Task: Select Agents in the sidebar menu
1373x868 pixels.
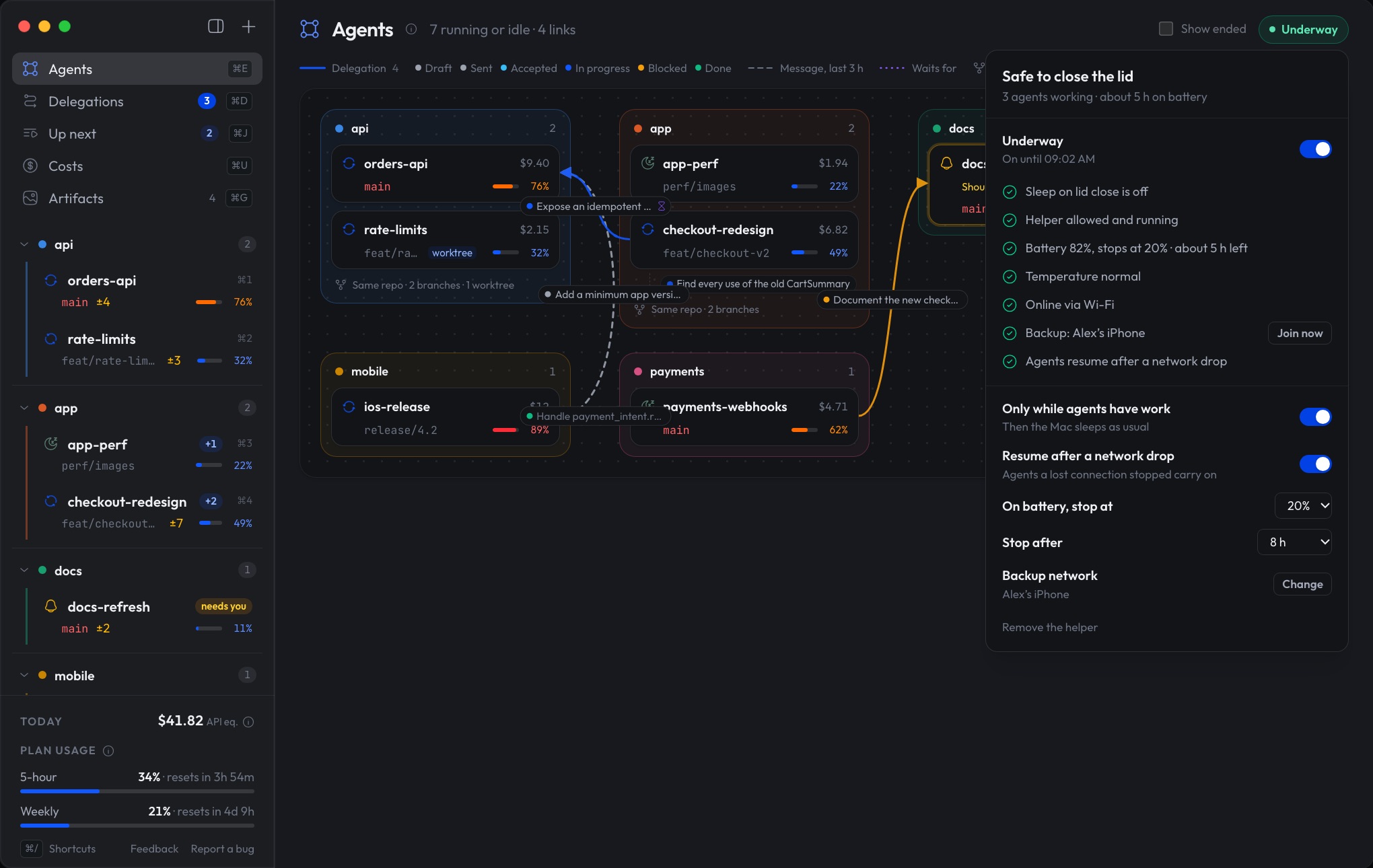Action: point(137,69)
